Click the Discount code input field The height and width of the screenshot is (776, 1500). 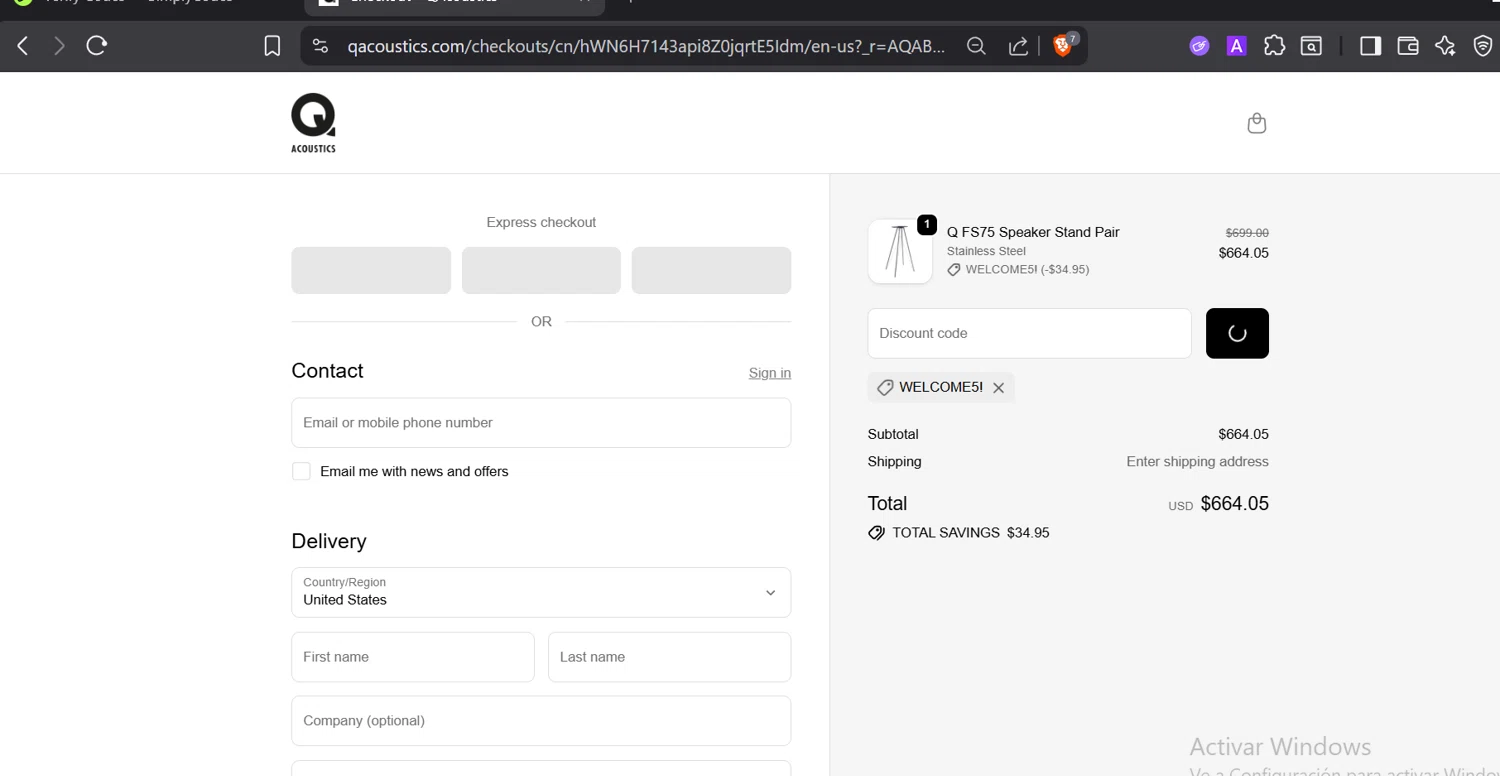pos(1030,333)
